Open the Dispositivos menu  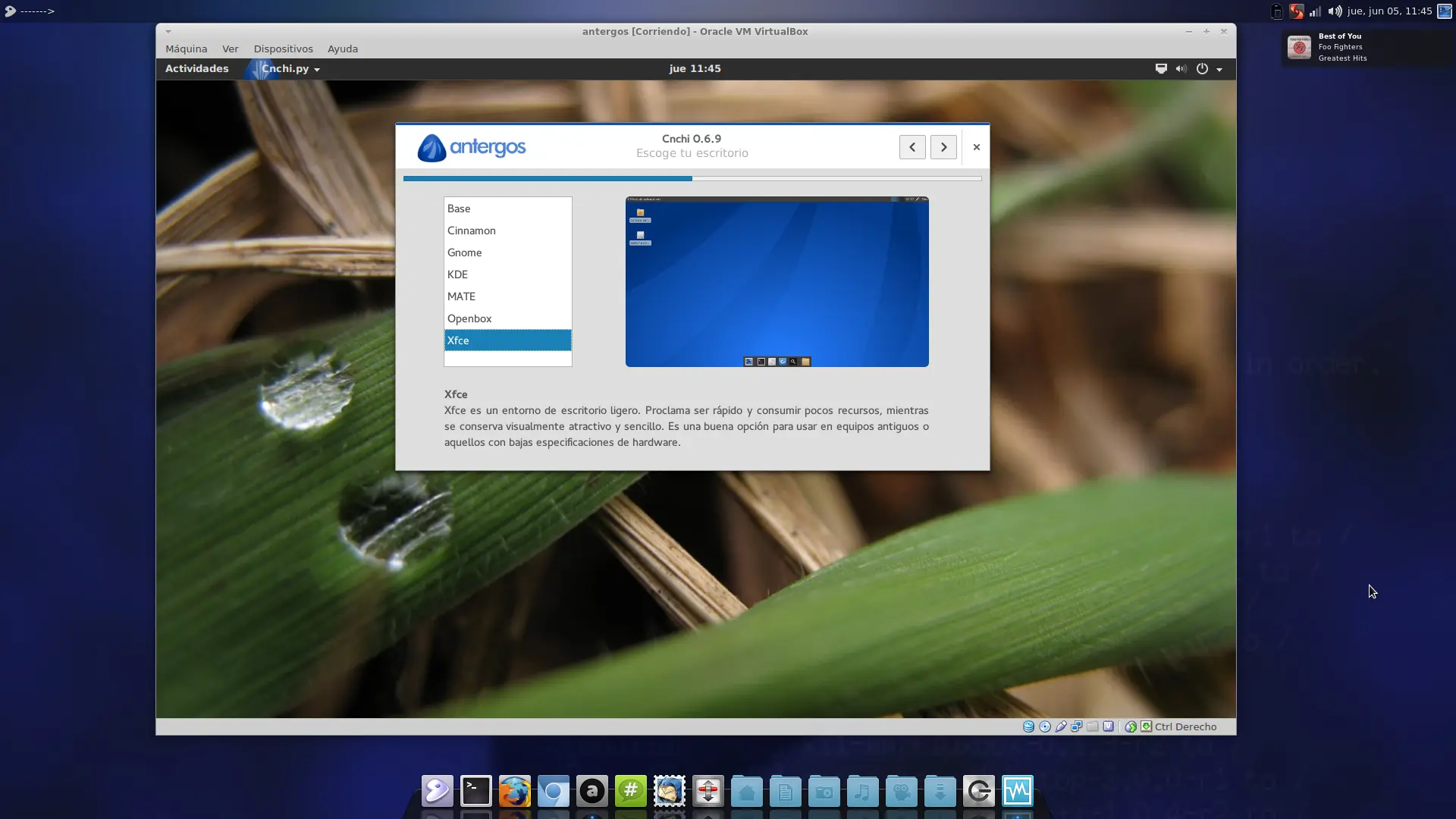pos(283,49)
